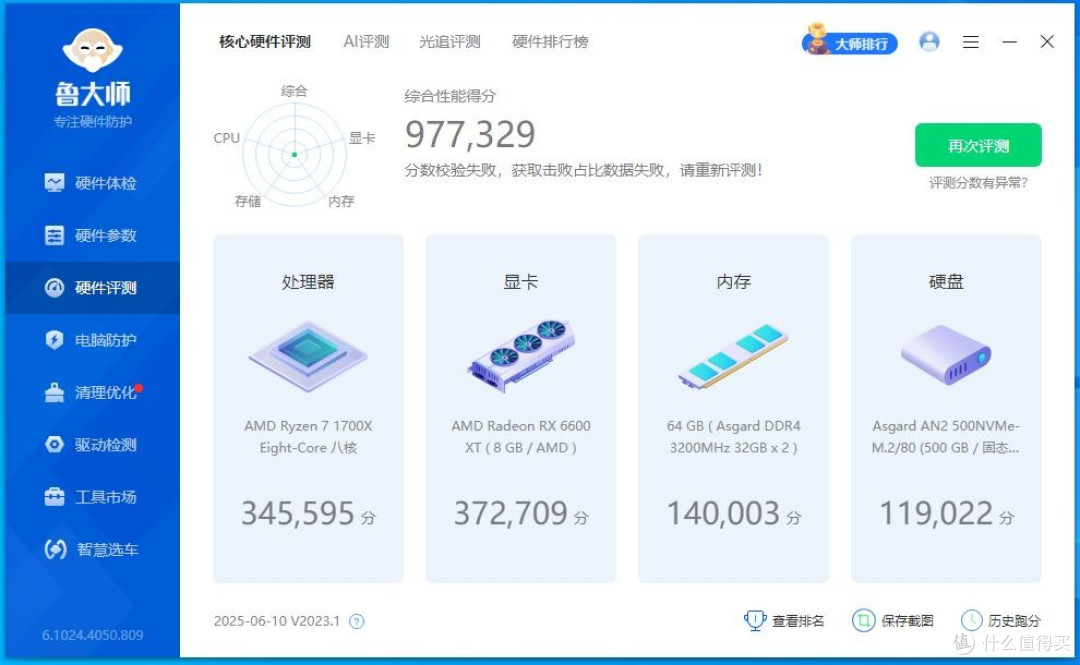Click 2025-06-10 V2023.1 text
This screenshot has width=1080, height=665.
click(x=277, y=621)
